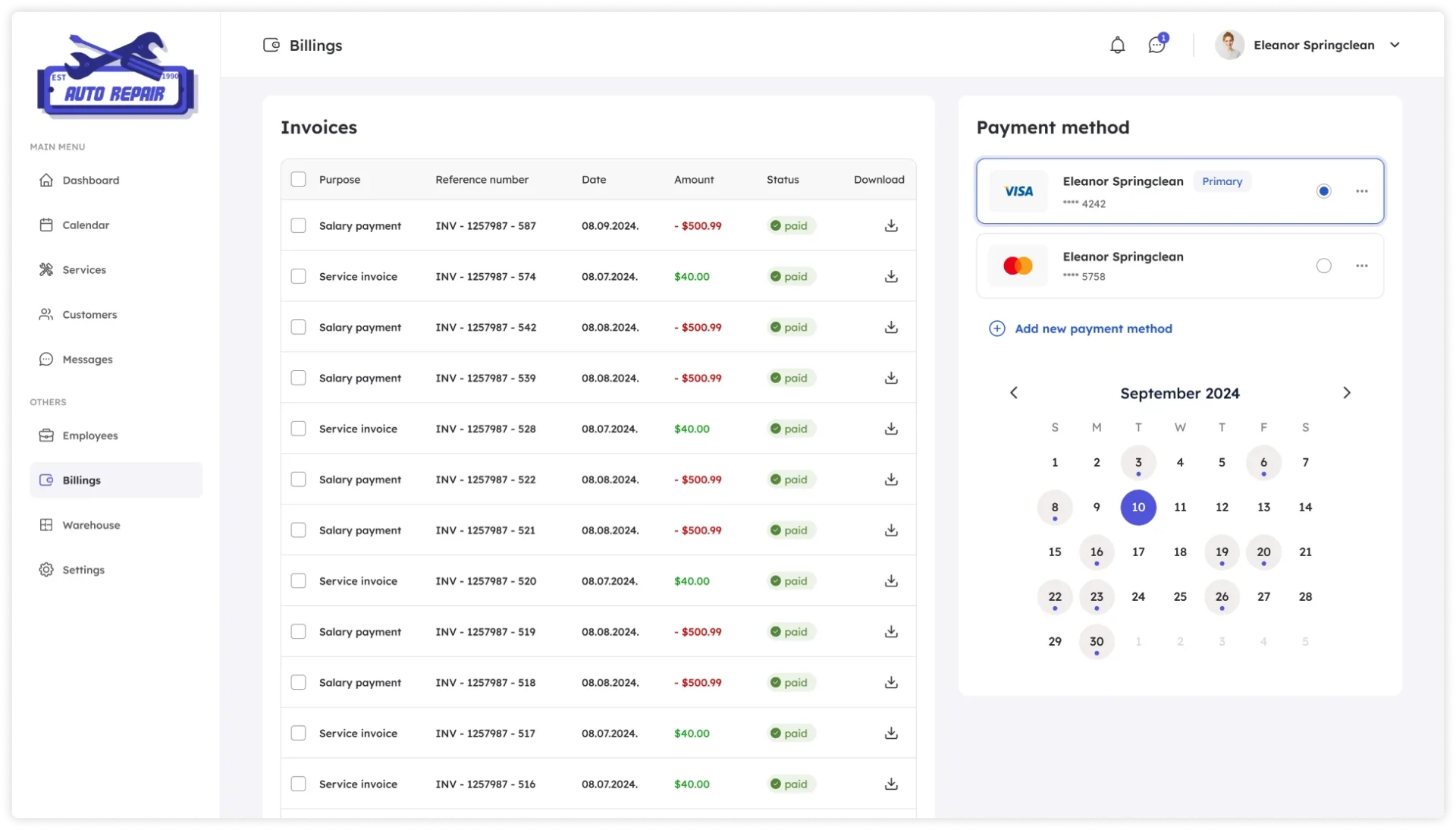This screenshot has width=1456, height=830.
Task: Download invoice ending 574
Action: click(x=891, y=276)
